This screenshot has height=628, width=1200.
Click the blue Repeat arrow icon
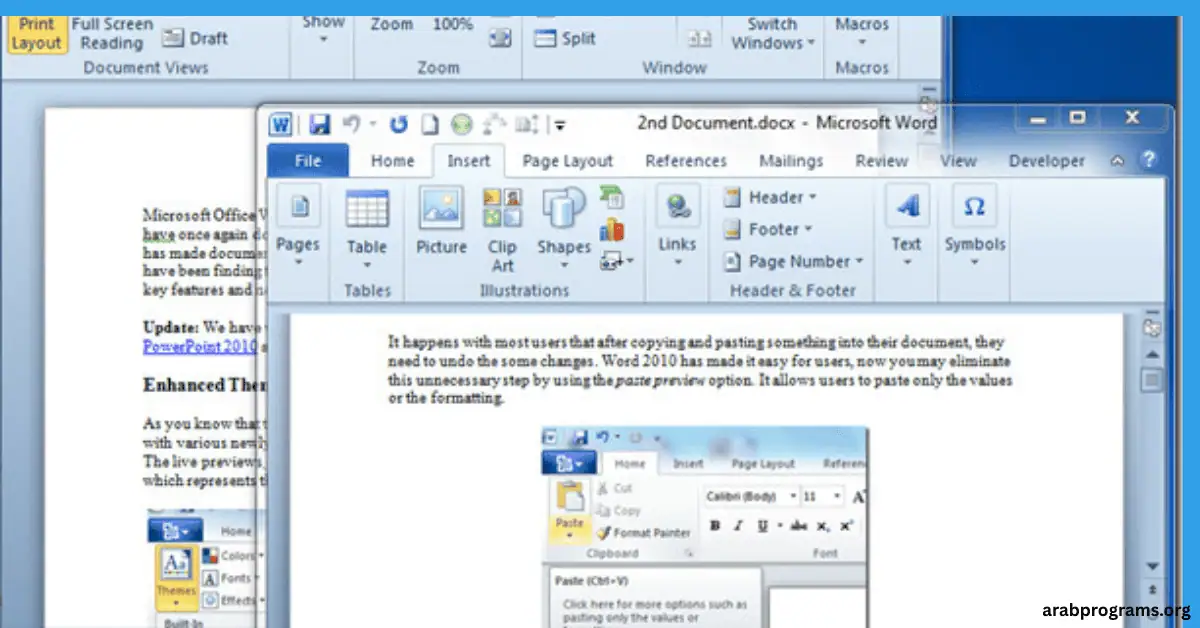[x=399, y=124]
